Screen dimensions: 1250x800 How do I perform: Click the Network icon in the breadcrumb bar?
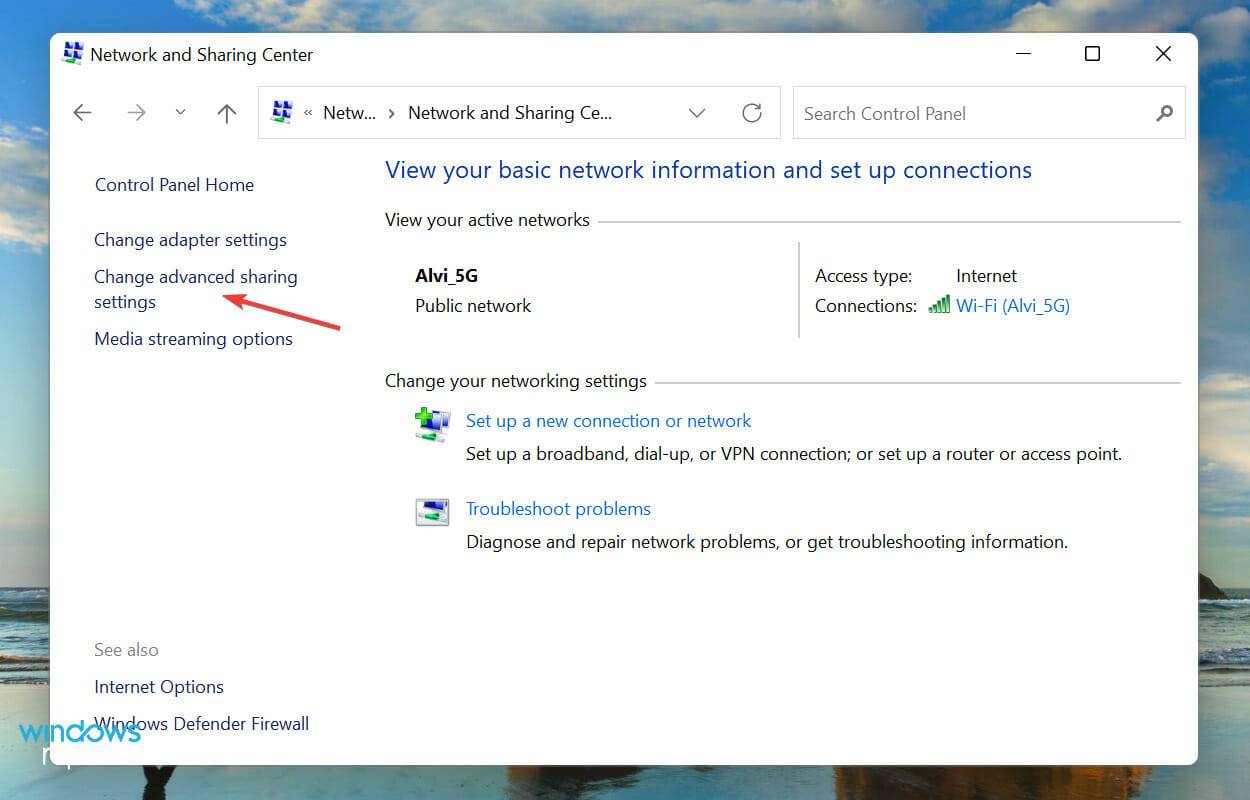tap(283, 112)
